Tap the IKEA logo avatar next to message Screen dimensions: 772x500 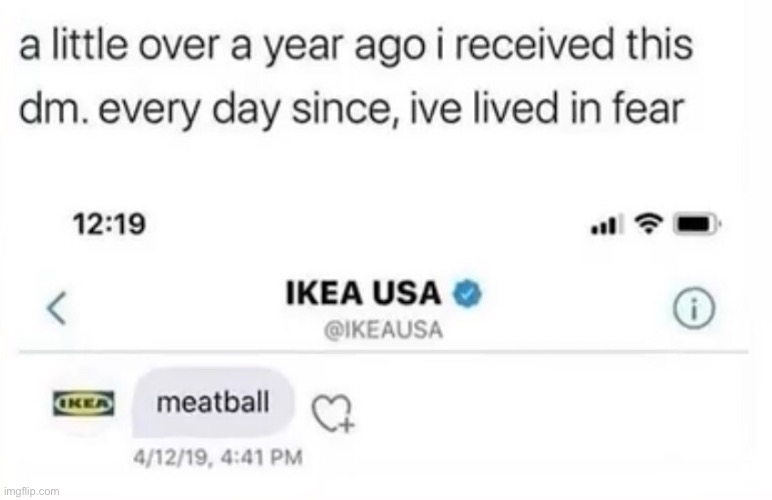click(x=84, y=404)
